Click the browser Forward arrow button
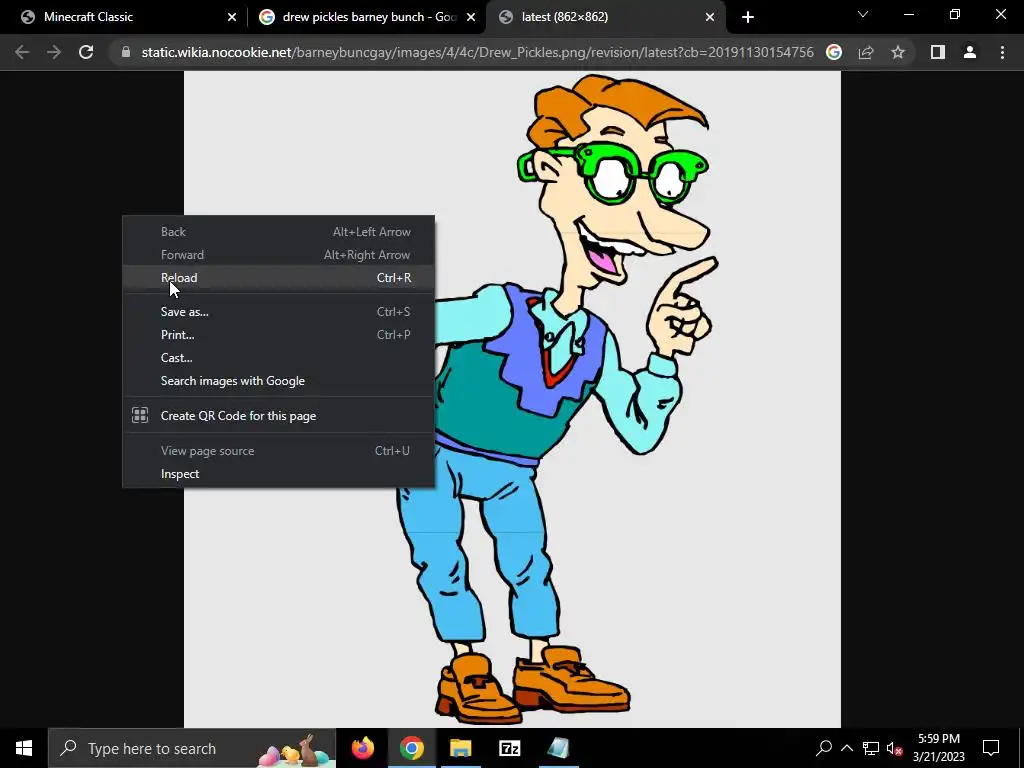Image resolution: width=1024 pixels, height=768 pixels. (54, 52)
